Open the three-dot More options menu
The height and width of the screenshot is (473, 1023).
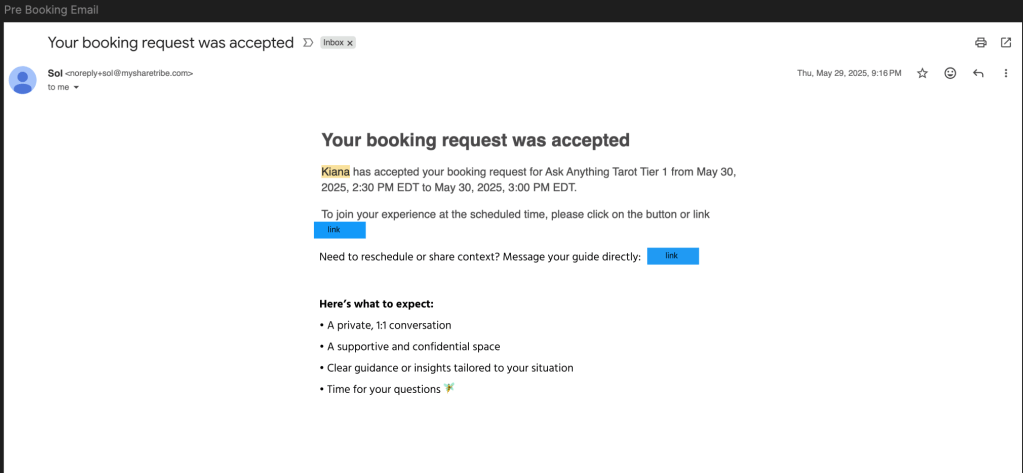pos(1006,73)
